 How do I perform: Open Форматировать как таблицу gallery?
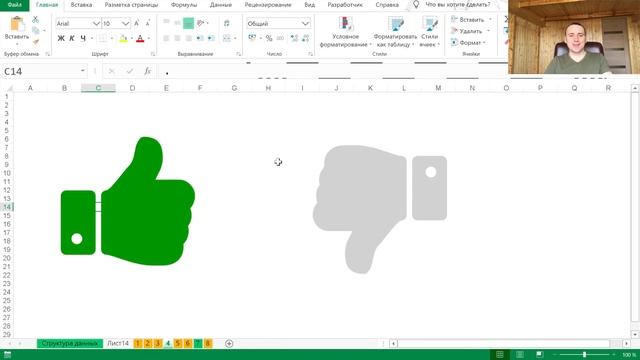pos(395,32)
